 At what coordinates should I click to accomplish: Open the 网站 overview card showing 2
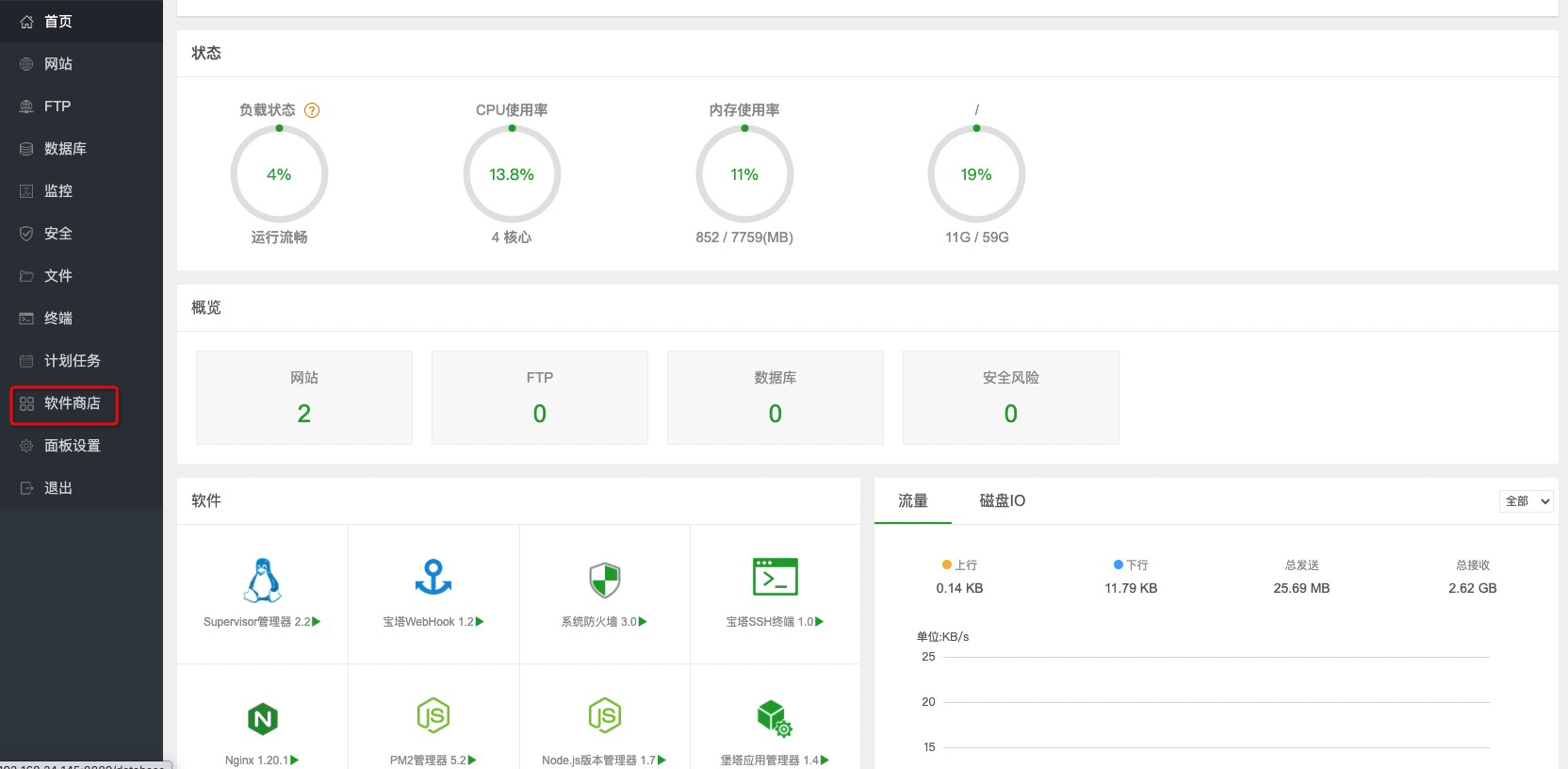pyautogui.click(x=304, y=398)
